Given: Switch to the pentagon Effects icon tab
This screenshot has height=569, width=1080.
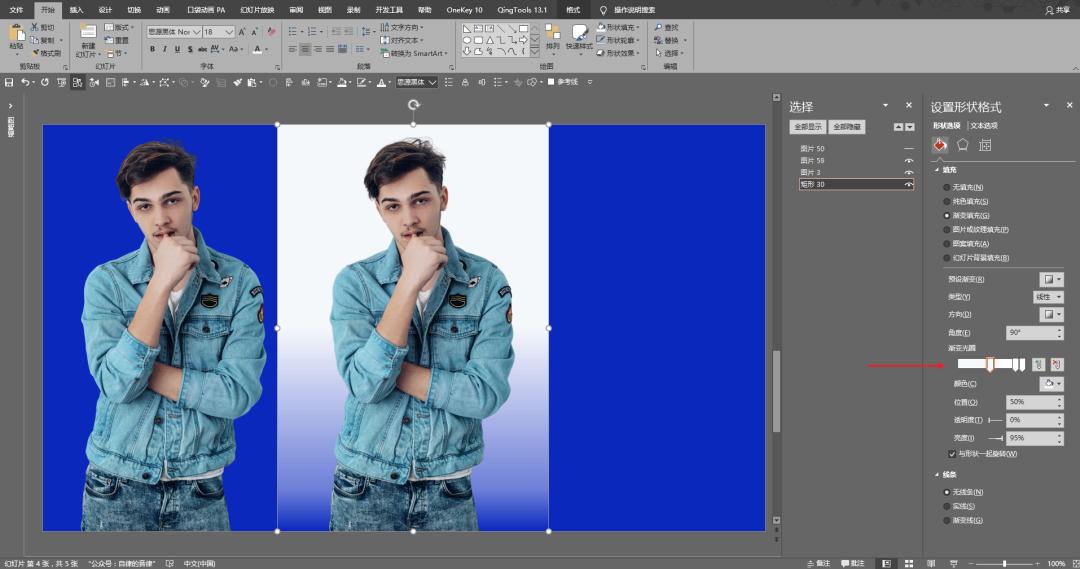Looking at the screenshot, I should point(962,145).
